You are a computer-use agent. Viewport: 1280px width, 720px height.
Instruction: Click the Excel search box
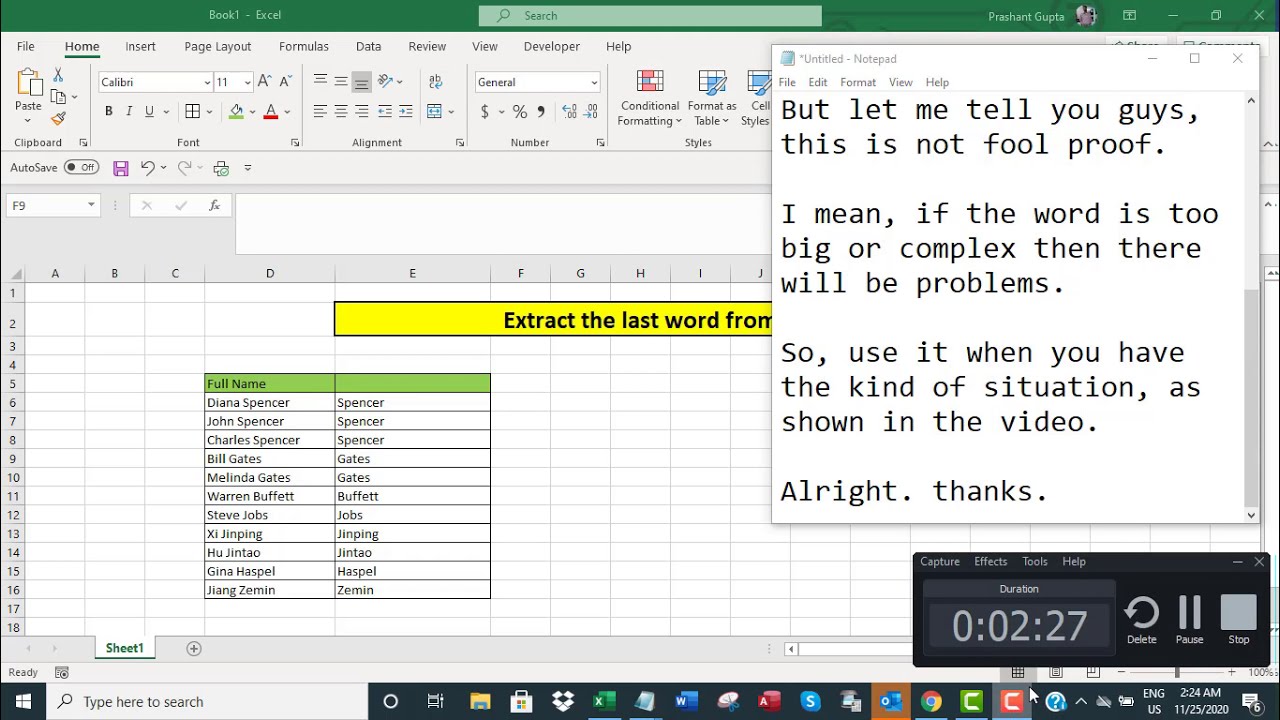pos(650,15)
